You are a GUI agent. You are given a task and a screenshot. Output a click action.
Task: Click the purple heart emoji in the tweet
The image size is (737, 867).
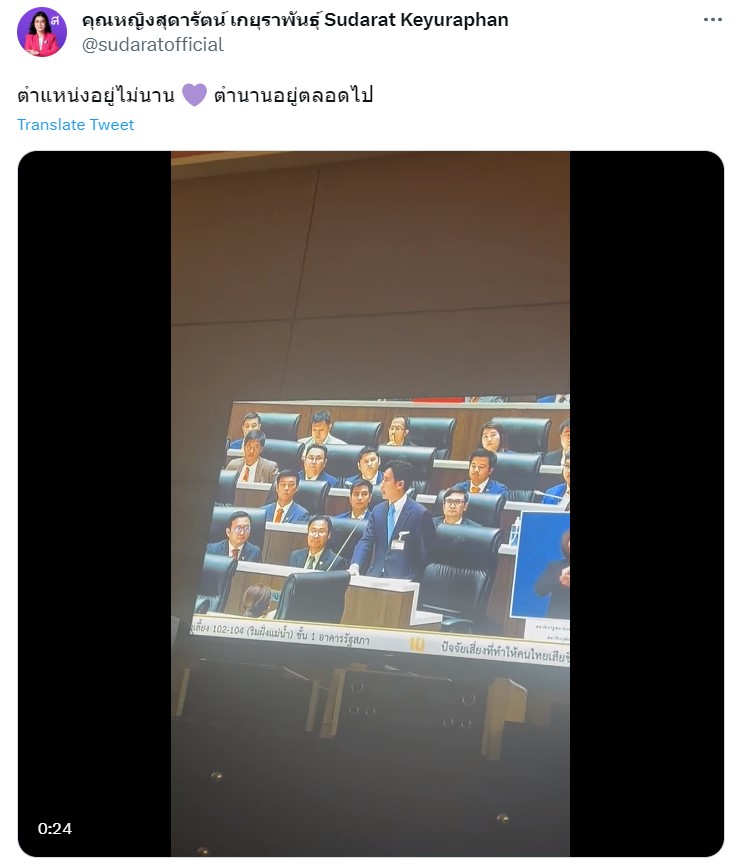pos(194,95)
